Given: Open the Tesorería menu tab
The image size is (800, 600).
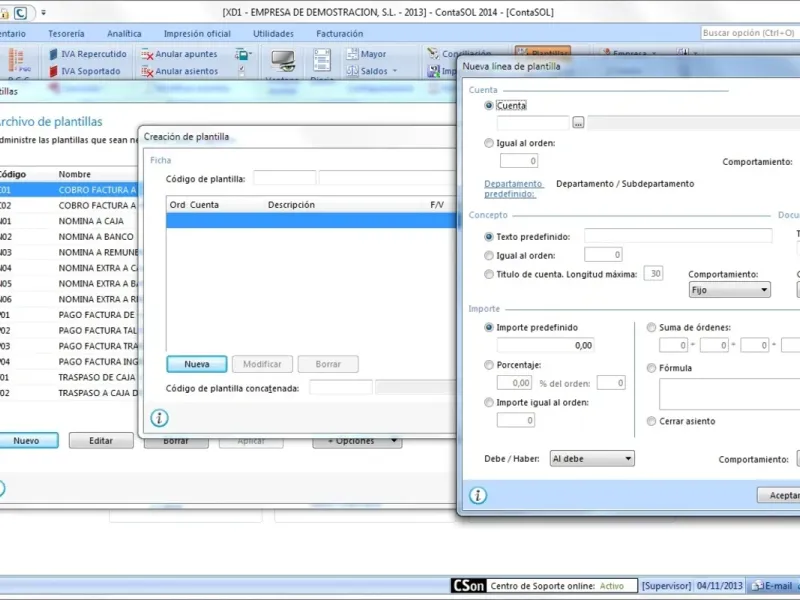Looking at the screenshot, I should pyautogui.click(x=66, y=34).
